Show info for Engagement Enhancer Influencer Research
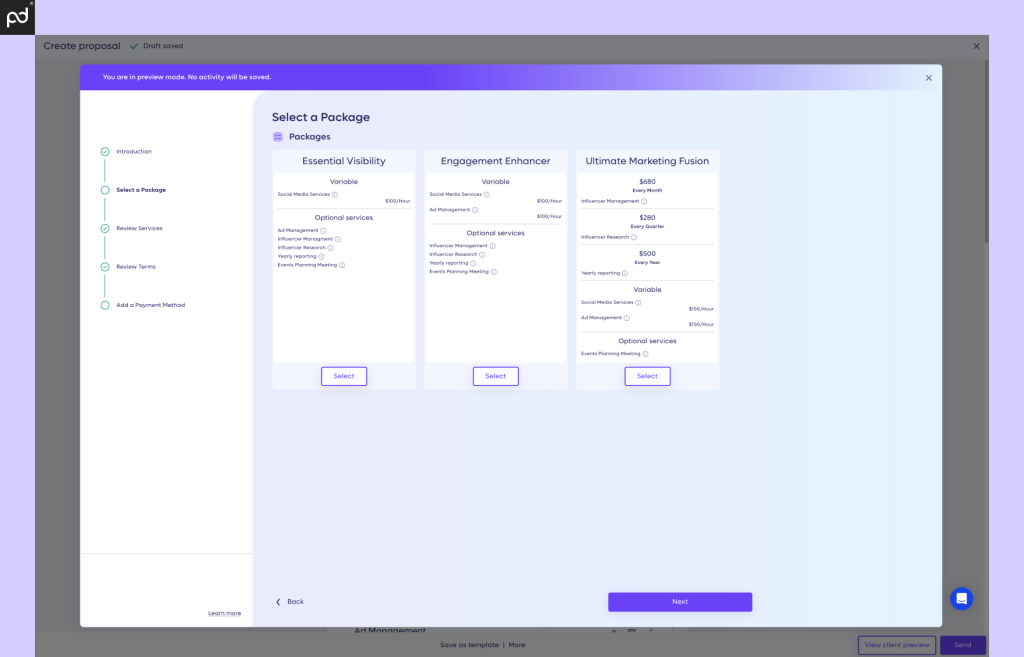Viewport: 1024px width, 657px height. click(x=483, y=255)
